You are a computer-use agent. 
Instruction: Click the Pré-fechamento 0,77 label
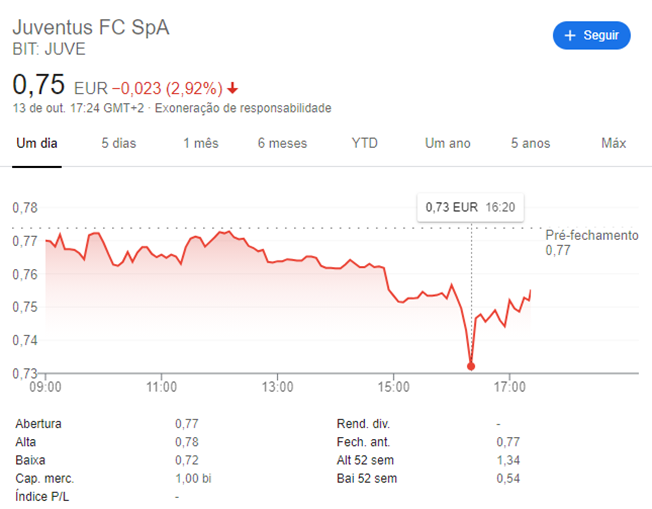590,242
